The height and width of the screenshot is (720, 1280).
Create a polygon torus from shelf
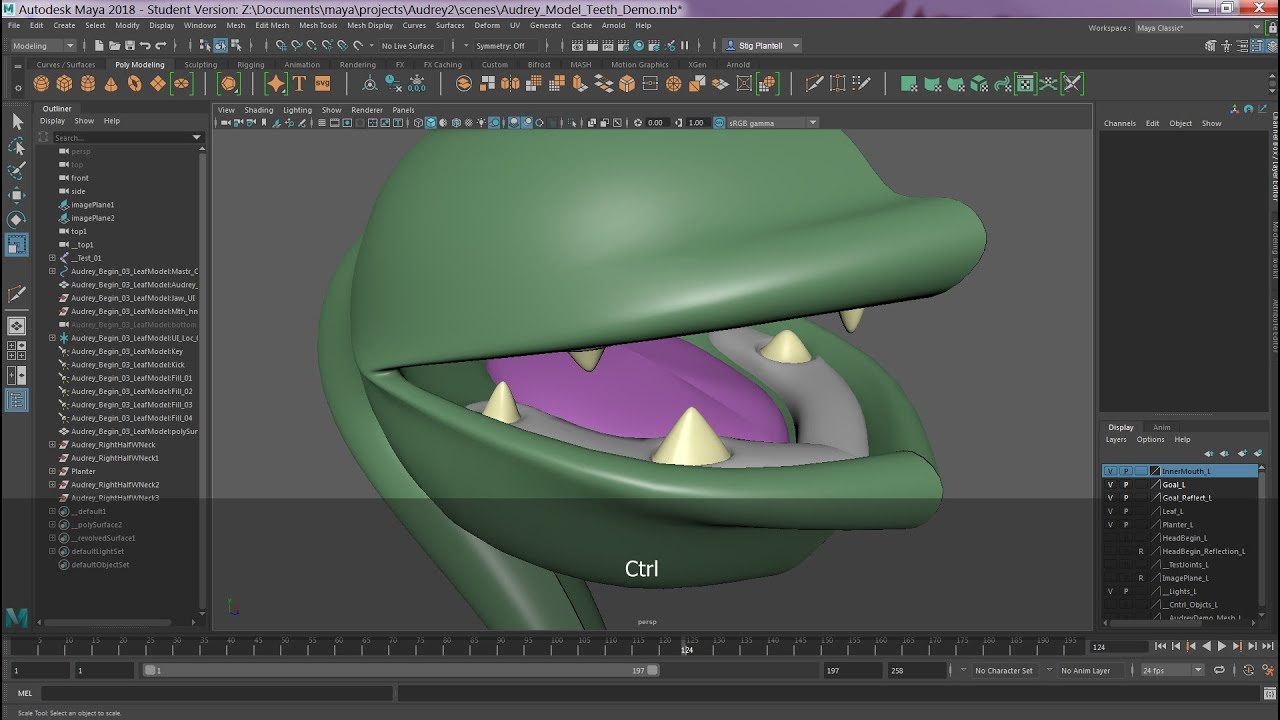coord(134,84)
